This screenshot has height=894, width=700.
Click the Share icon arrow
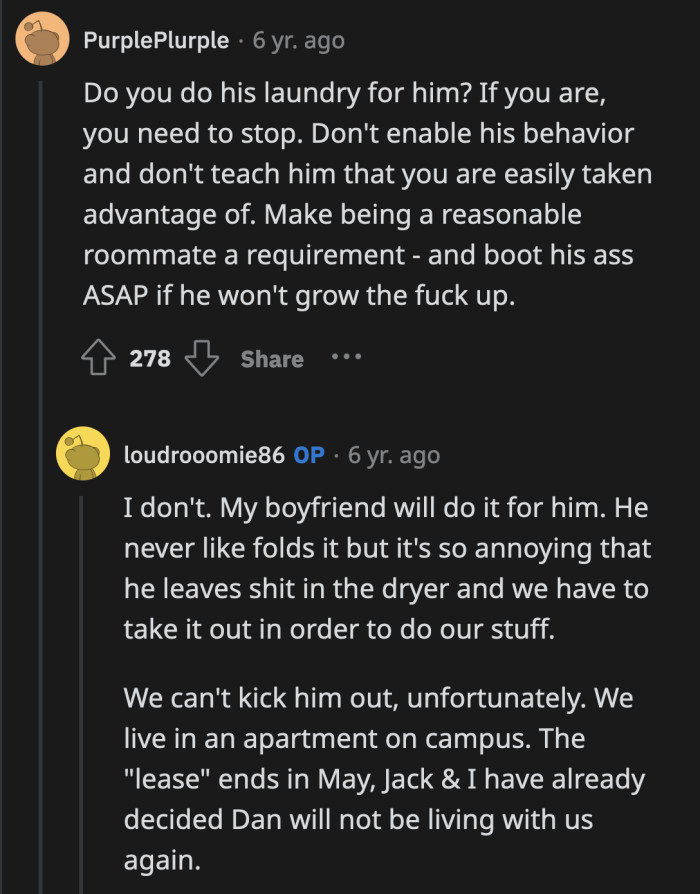point(271,359)
